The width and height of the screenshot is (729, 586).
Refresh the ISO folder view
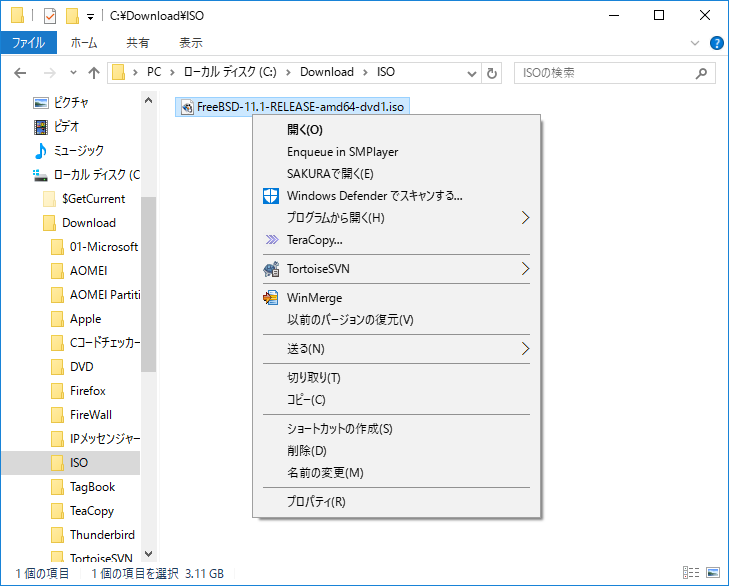(491, 73)
